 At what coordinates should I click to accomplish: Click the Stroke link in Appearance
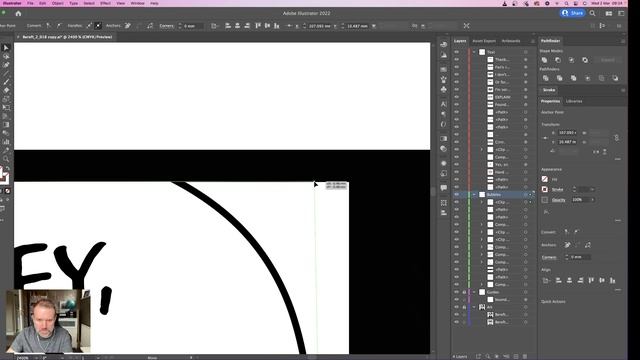coord(557,189)
